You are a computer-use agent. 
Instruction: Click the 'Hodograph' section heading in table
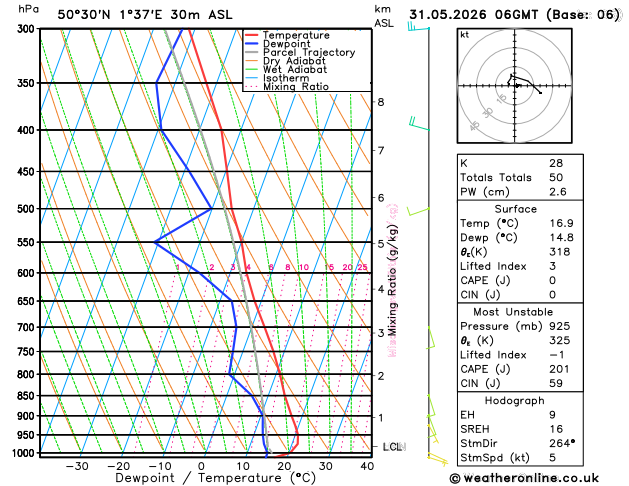(515, 401)
